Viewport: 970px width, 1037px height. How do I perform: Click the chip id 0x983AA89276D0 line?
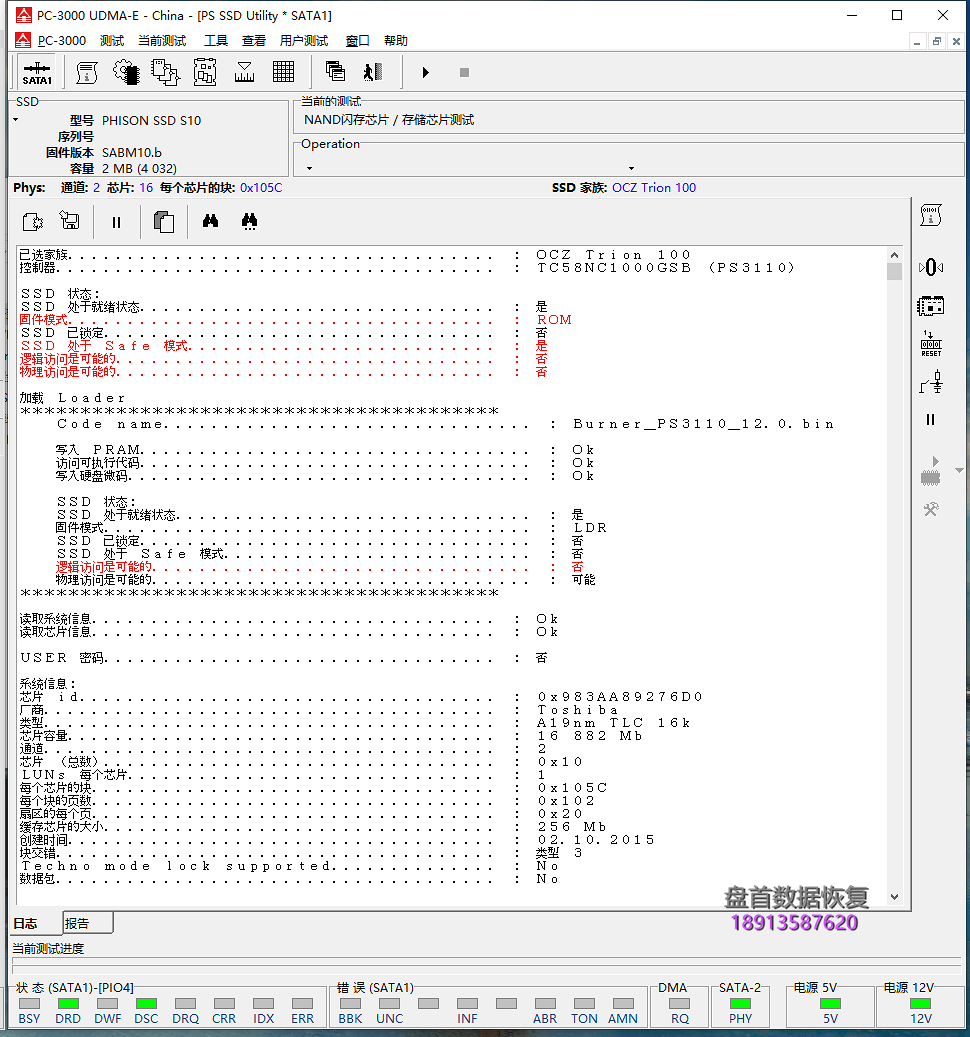pyautogui.click(x=361, y=697)
